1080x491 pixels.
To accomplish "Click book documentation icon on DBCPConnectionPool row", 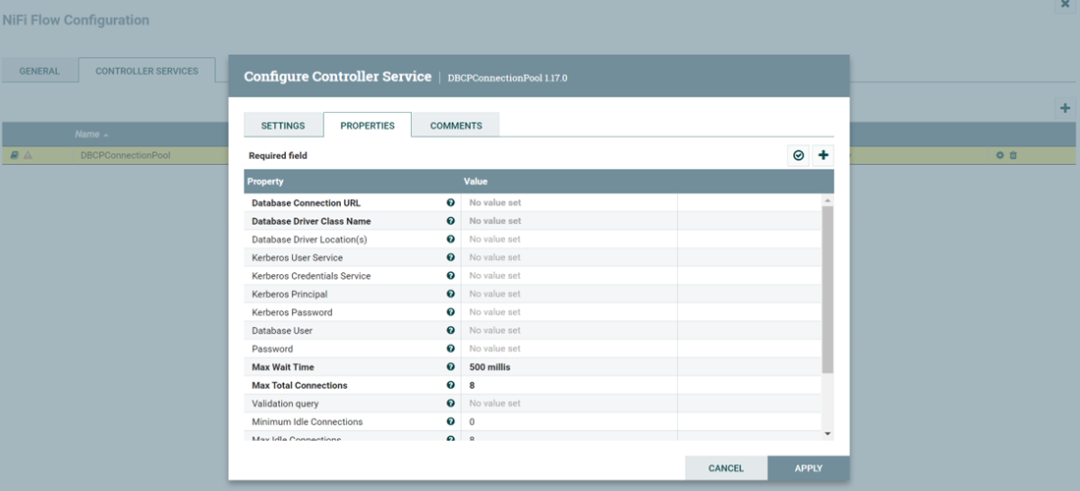I will 14,156.
